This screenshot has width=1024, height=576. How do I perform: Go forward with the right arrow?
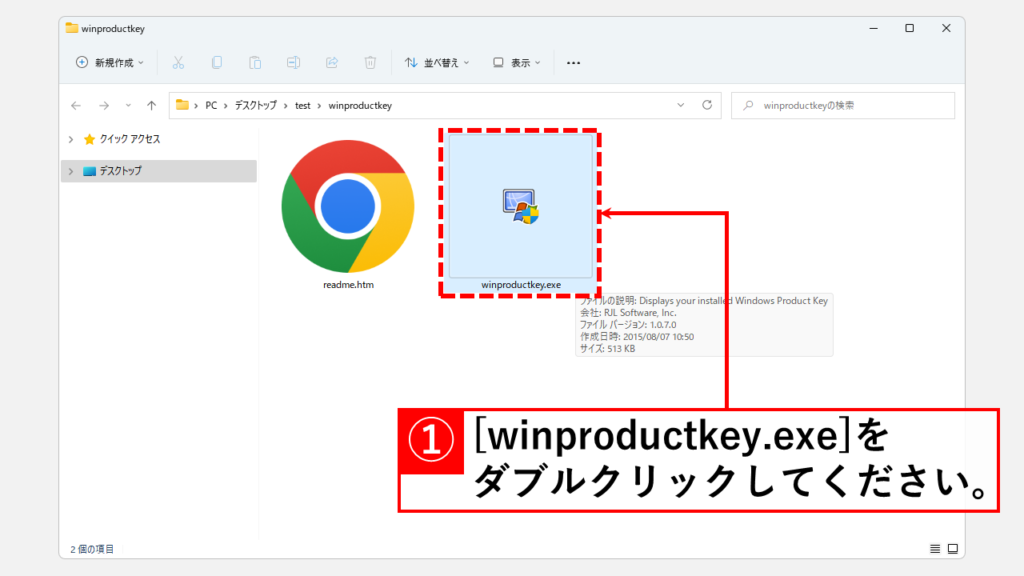(x=104, y=105)
